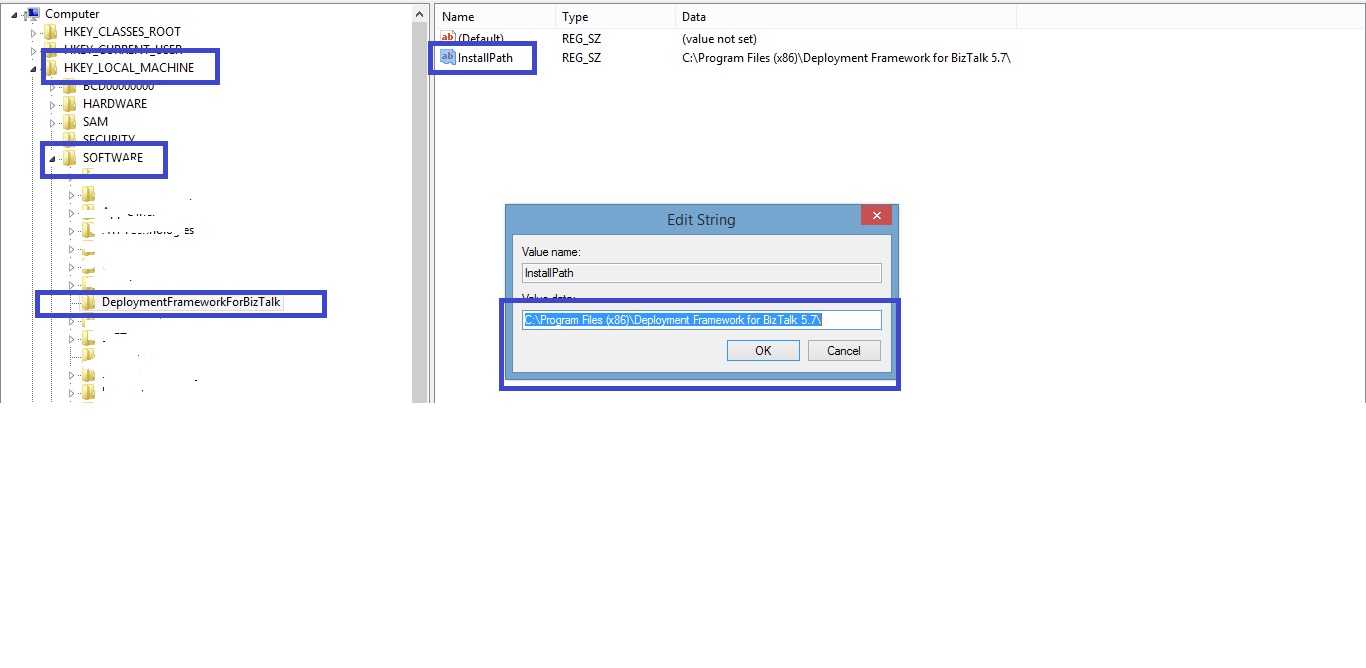Click the (Default) string value icon

coord(448,38)
